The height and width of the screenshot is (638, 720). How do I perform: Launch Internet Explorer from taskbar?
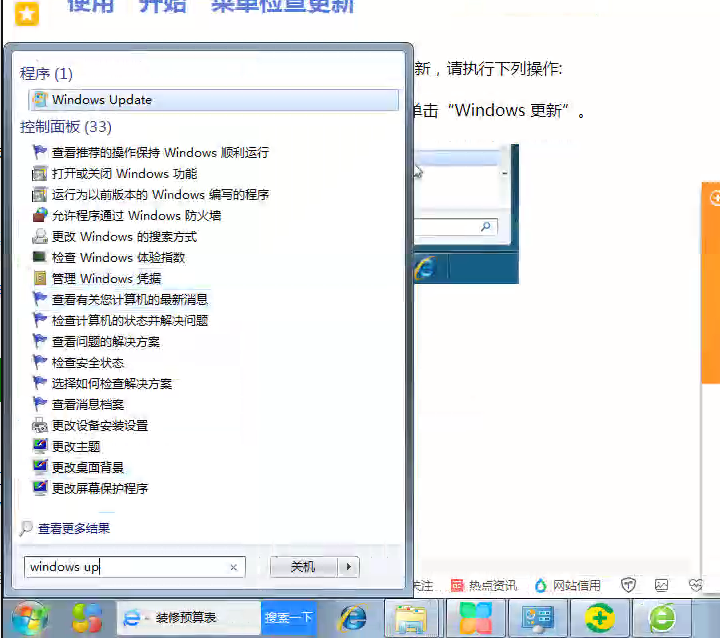pos(353,618)
